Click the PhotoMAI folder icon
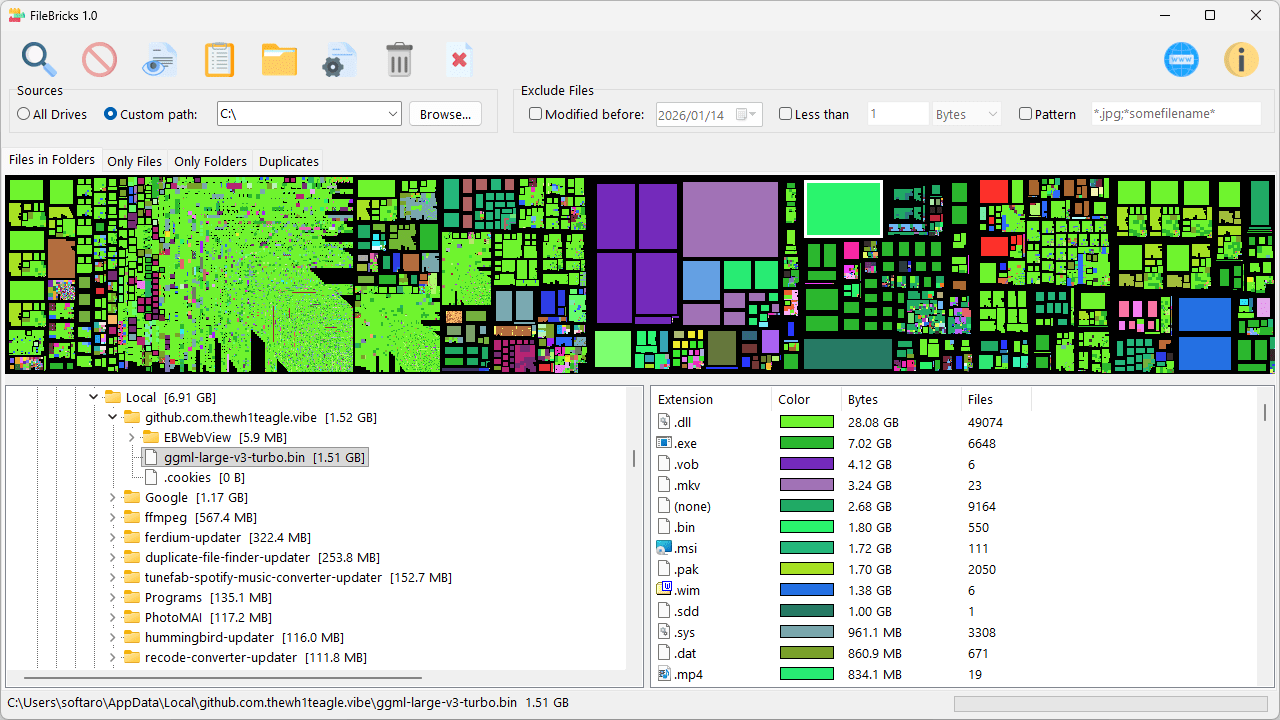 (x=132, y=617)
